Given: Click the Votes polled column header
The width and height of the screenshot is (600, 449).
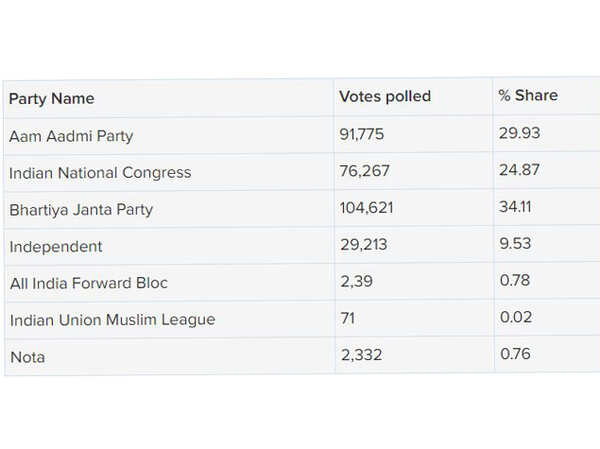Looking at the screenshot, I should point(385,96).
